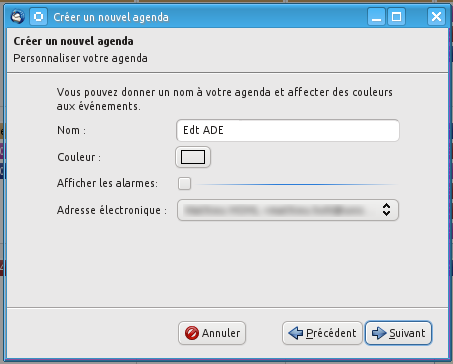Click the Afficher les alarmes label
Viewport: 453px width, 364px height.
107,183
